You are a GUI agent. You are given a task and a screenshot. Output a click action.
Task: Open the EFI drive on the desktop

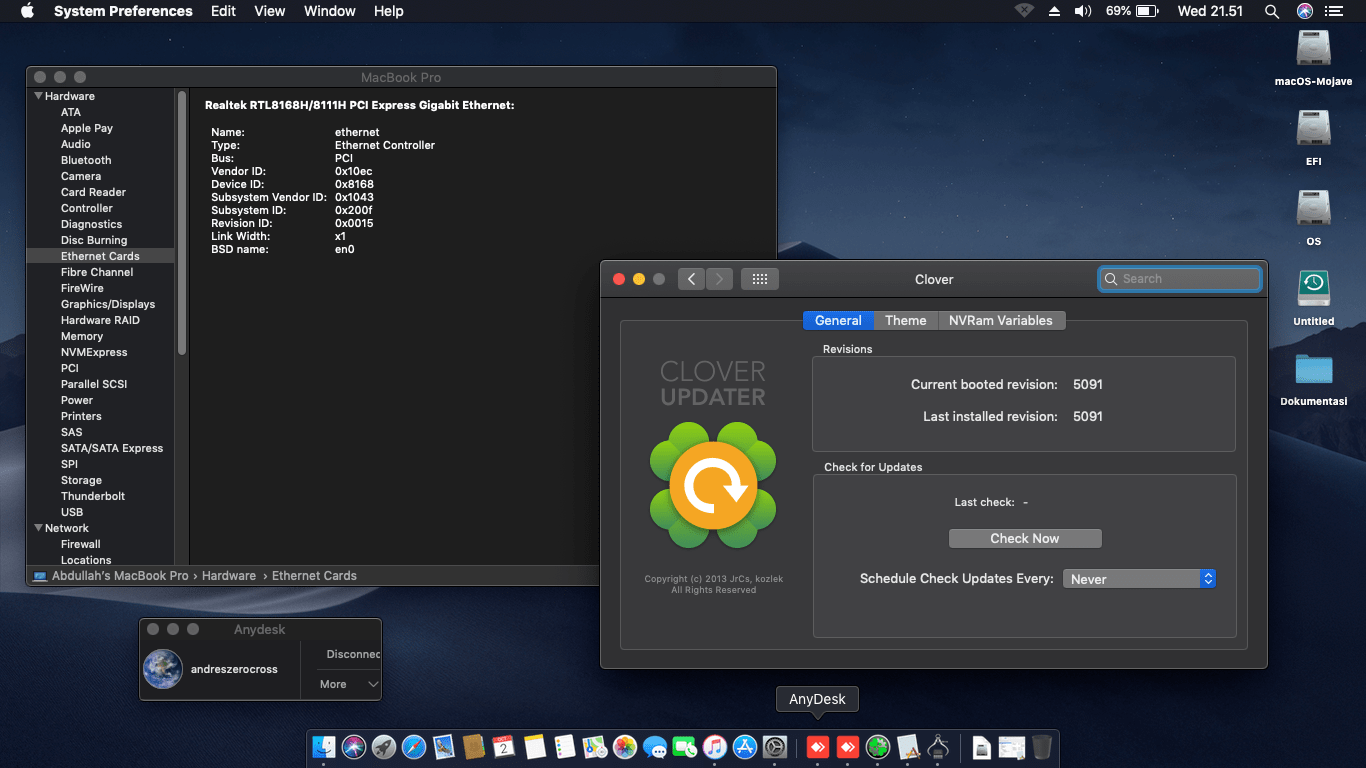pyautogui.click(x=1313, y=130)
